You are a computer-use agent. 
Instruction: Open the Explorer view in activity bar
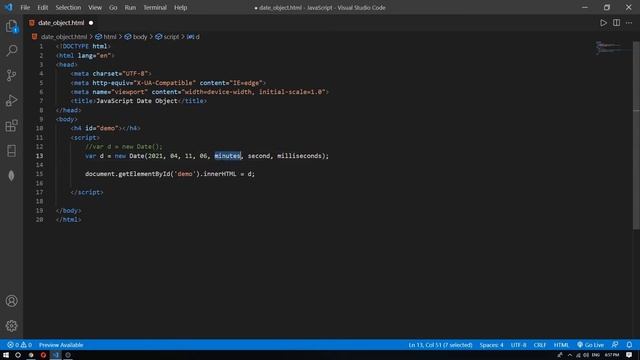coord(11,26)
